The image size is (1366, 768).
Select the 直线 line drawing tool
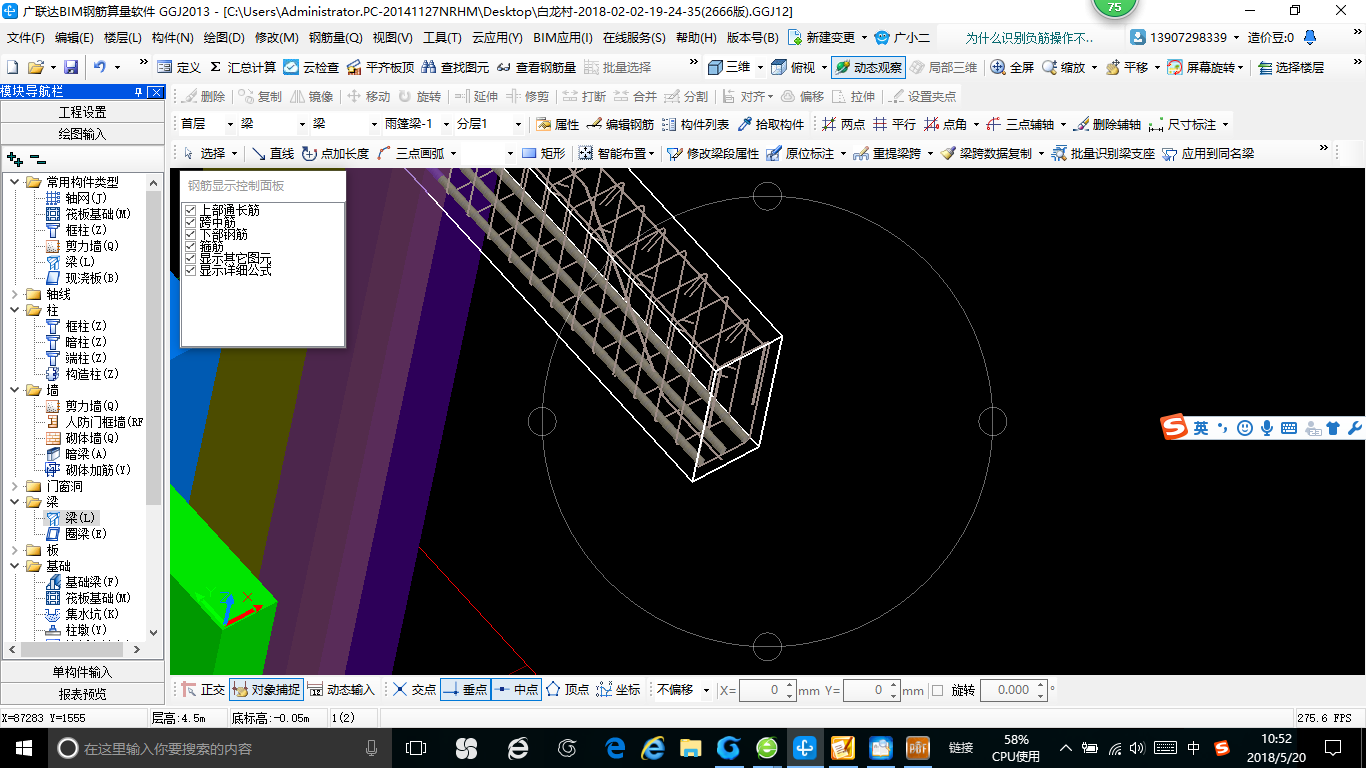272,153
